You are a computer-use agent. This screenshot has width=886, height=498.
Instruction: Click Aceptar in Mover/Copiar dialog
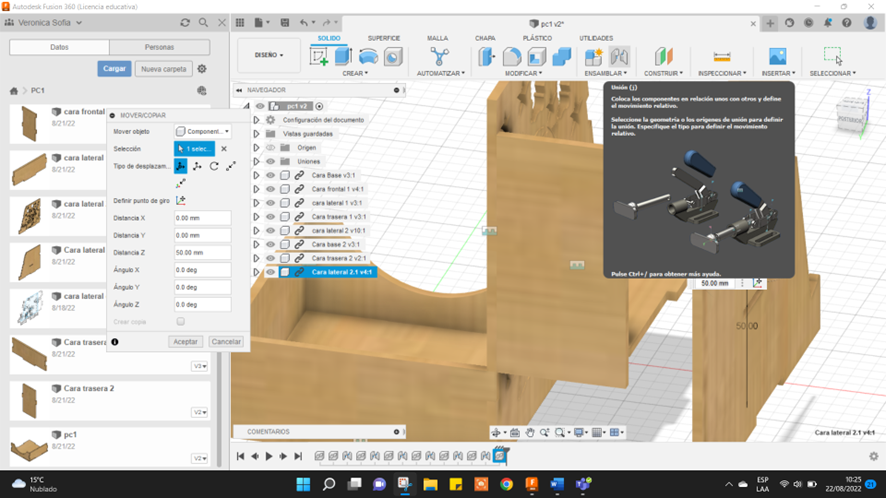tap(185, 341)
